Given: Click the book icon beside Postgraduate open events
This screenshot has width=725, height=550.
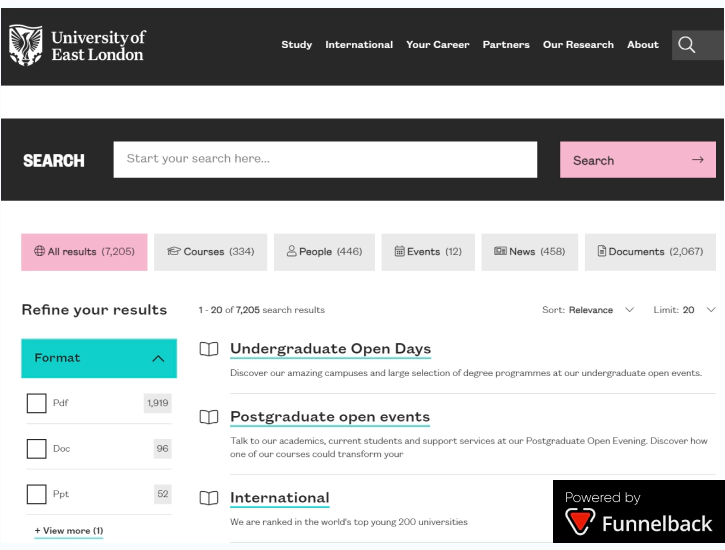Looking at the screenshot, I should click(x=208, y=417).
